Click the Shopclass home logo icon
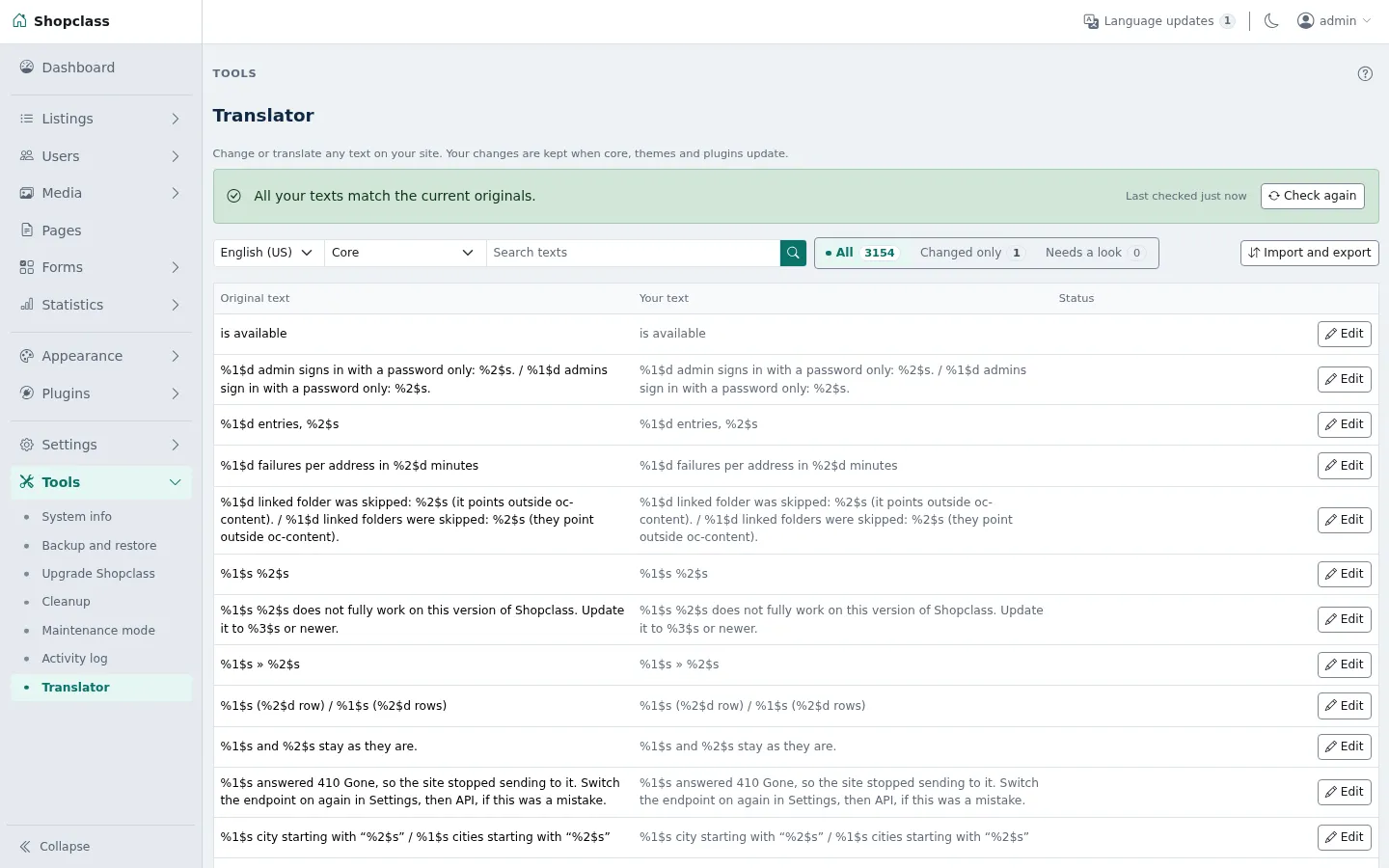The height and width of the screenshot is (868, 1389). 20,21
